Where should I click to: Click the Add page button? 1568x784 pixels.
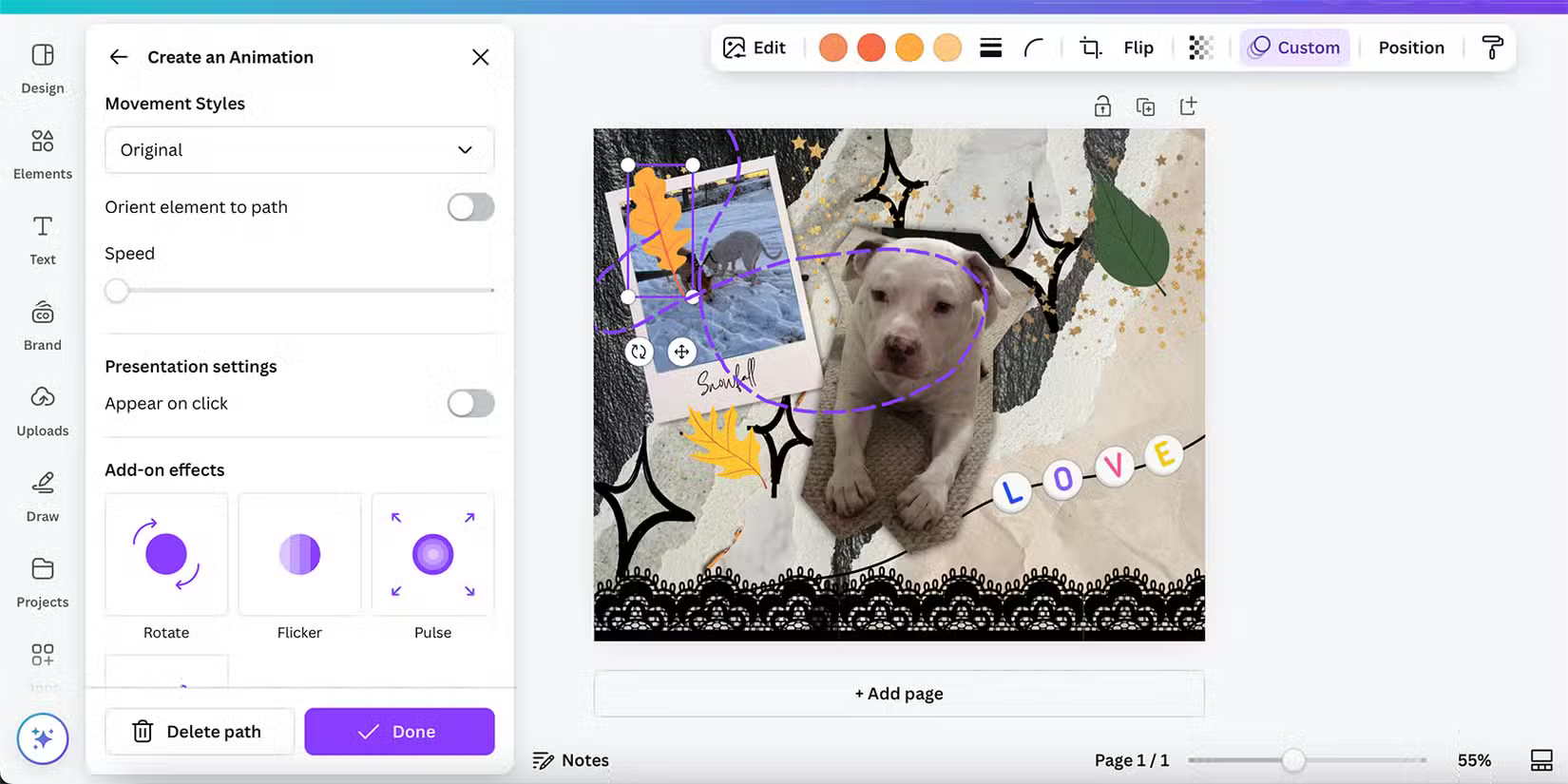pos(899,694)
